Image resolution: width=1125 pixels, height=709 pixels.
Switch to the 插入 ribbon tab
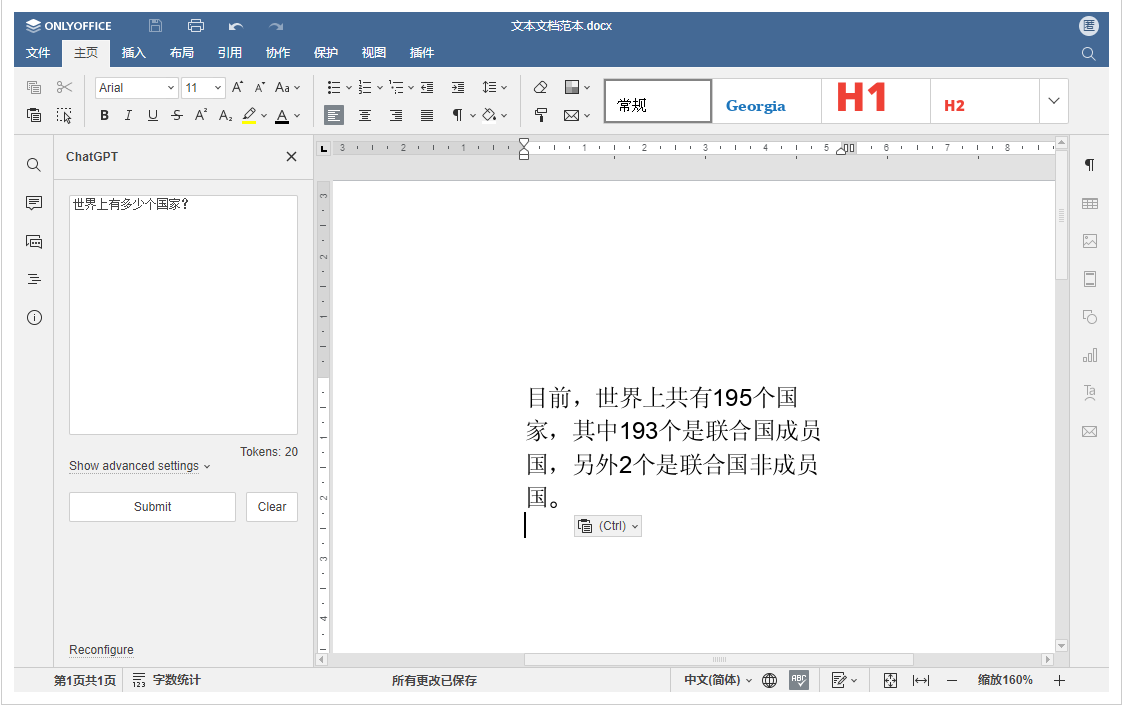[133, 53]
